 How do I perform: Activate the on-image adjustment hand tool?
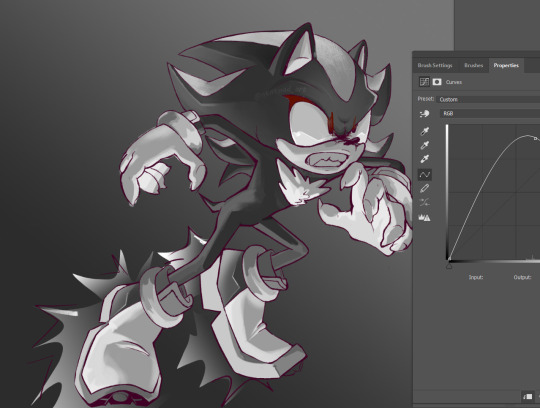pos(425,113)
